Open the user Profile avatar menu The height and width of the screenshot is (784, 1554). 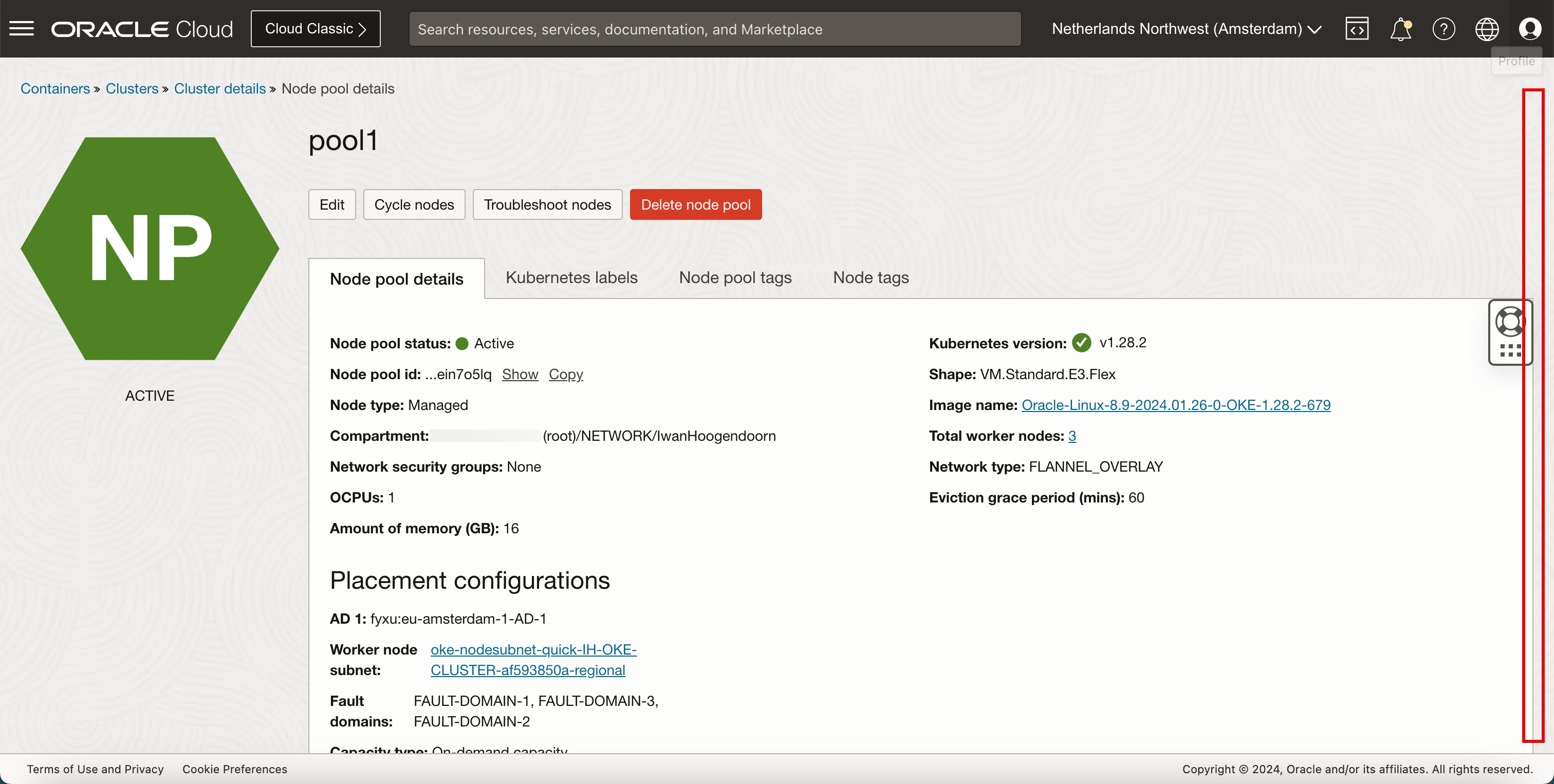[1530, 28]
